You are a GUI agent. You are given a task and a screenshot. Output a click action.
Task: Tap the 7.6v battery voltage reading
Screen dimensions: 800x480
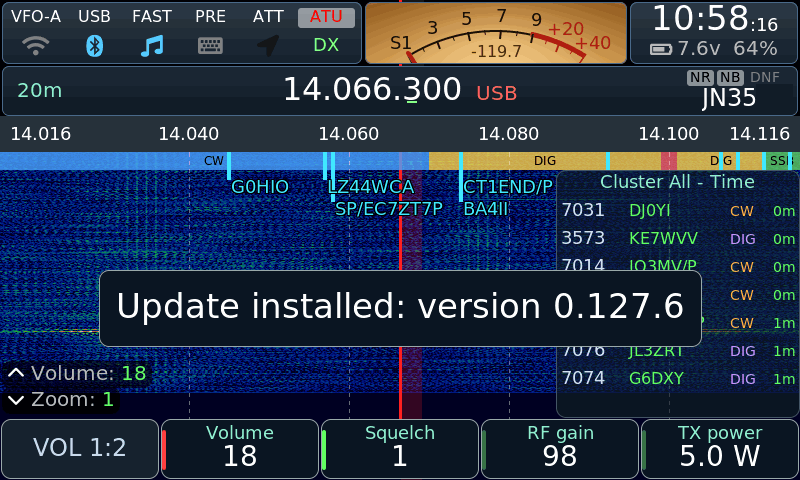[x=698, y=49]
